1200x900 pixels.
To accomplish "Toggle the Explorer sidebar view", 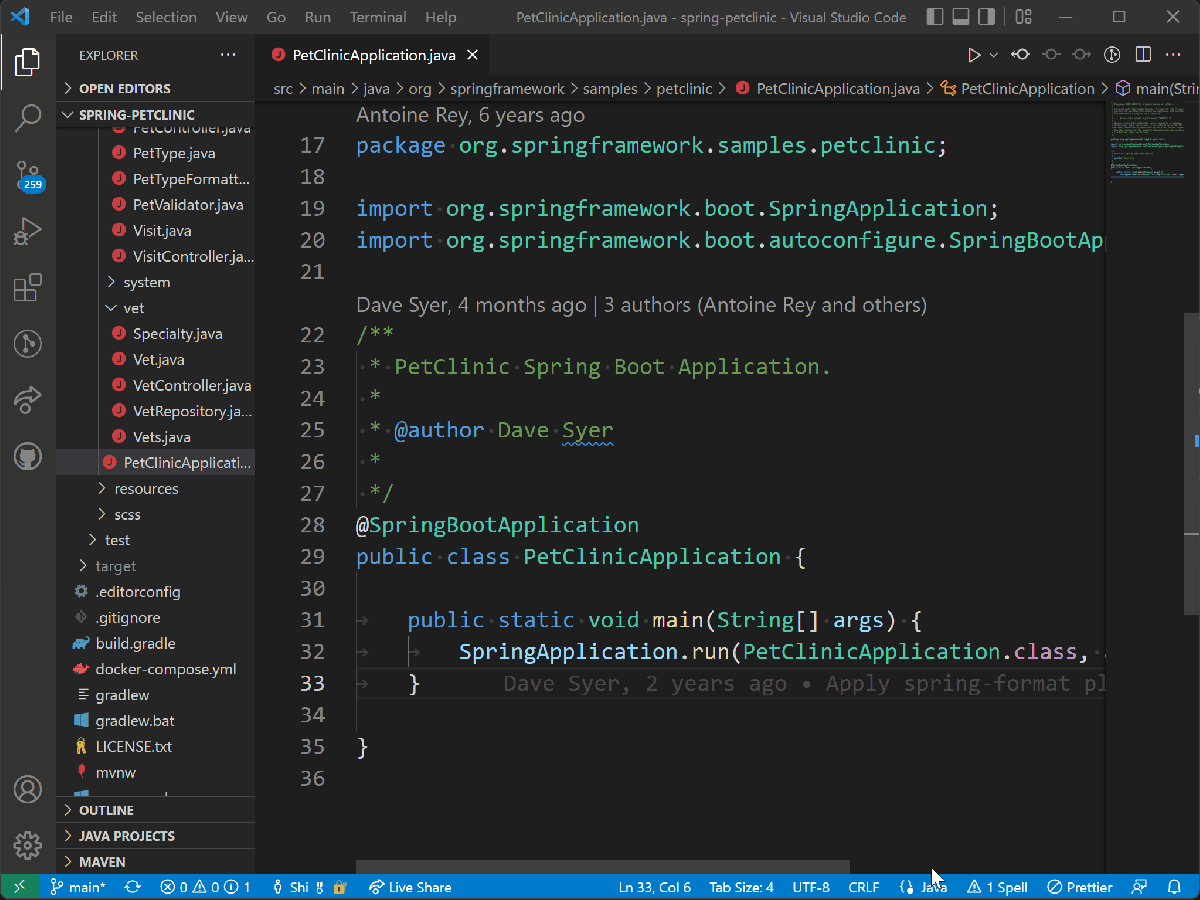I will 27,62.
